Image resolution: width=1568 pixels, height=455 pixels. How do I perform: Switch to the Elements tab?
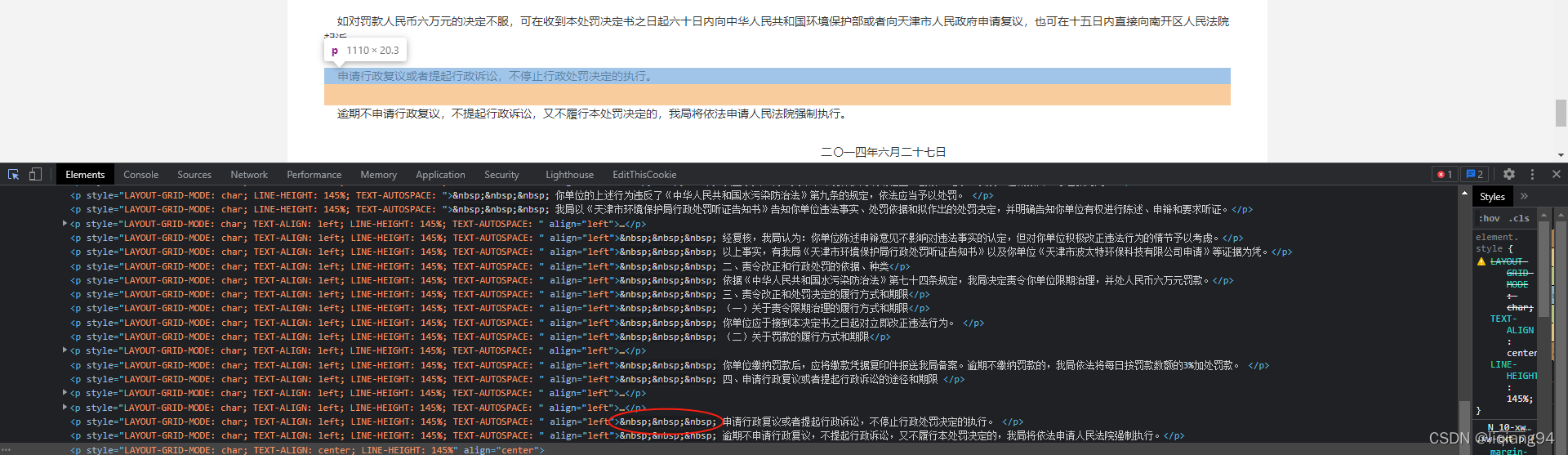point(85,175)
